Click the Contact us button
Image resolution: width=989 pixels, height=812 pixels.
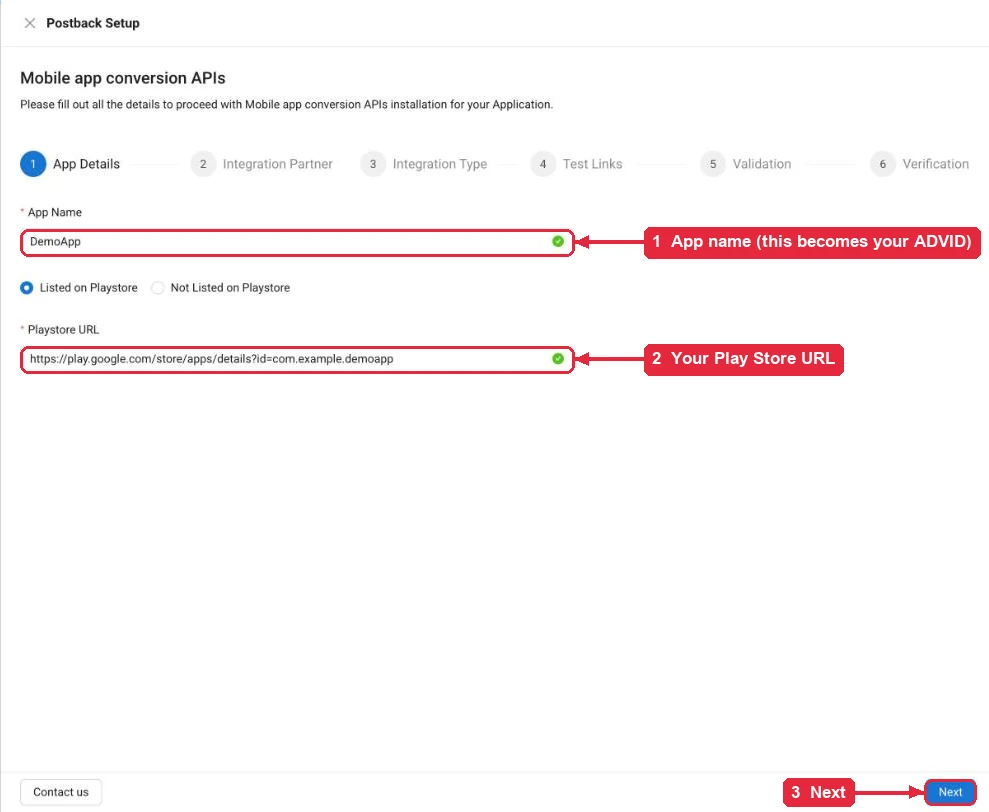coord(61,792)
